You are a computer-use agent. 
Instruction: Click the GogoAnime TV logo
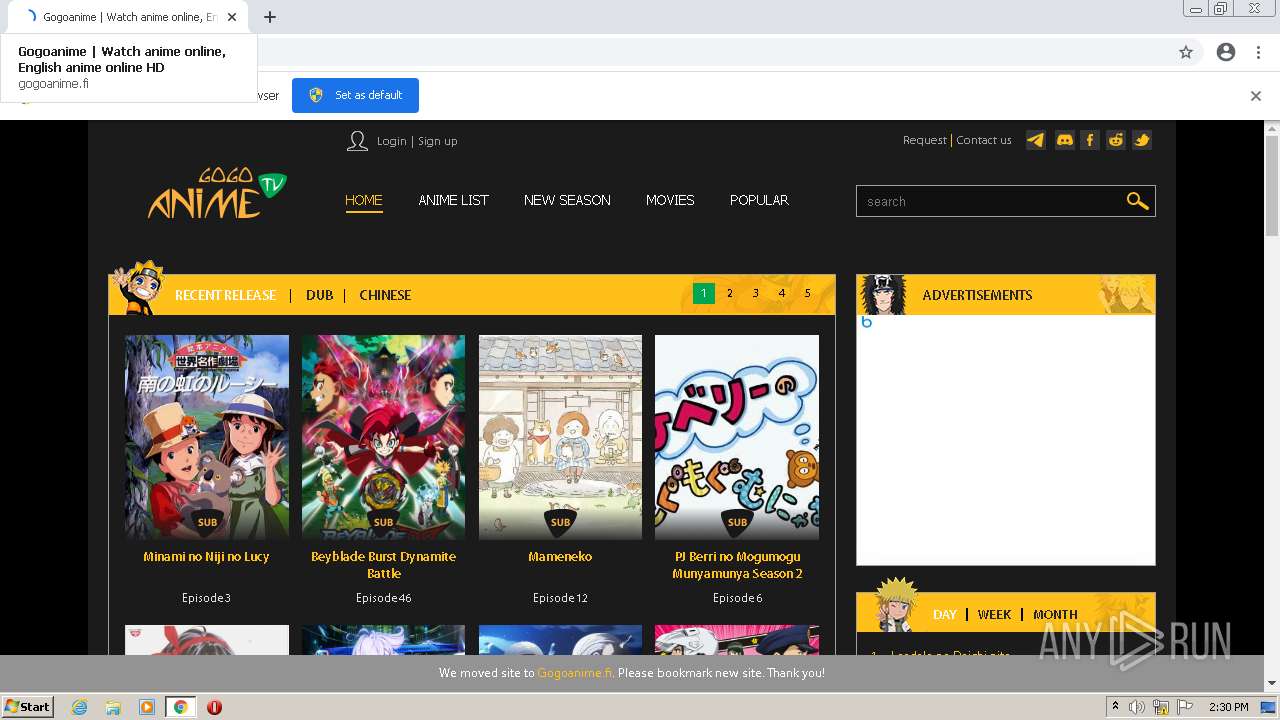click(x=217, y=193)
